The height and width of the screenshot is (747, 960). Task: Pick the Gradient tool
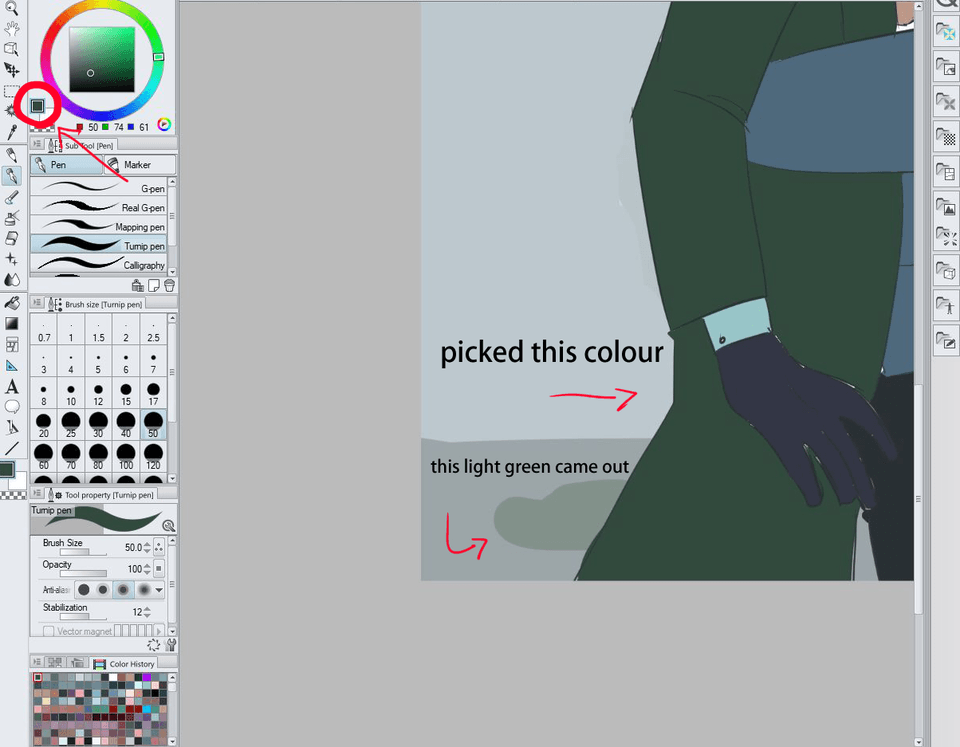tap(12, 323)
